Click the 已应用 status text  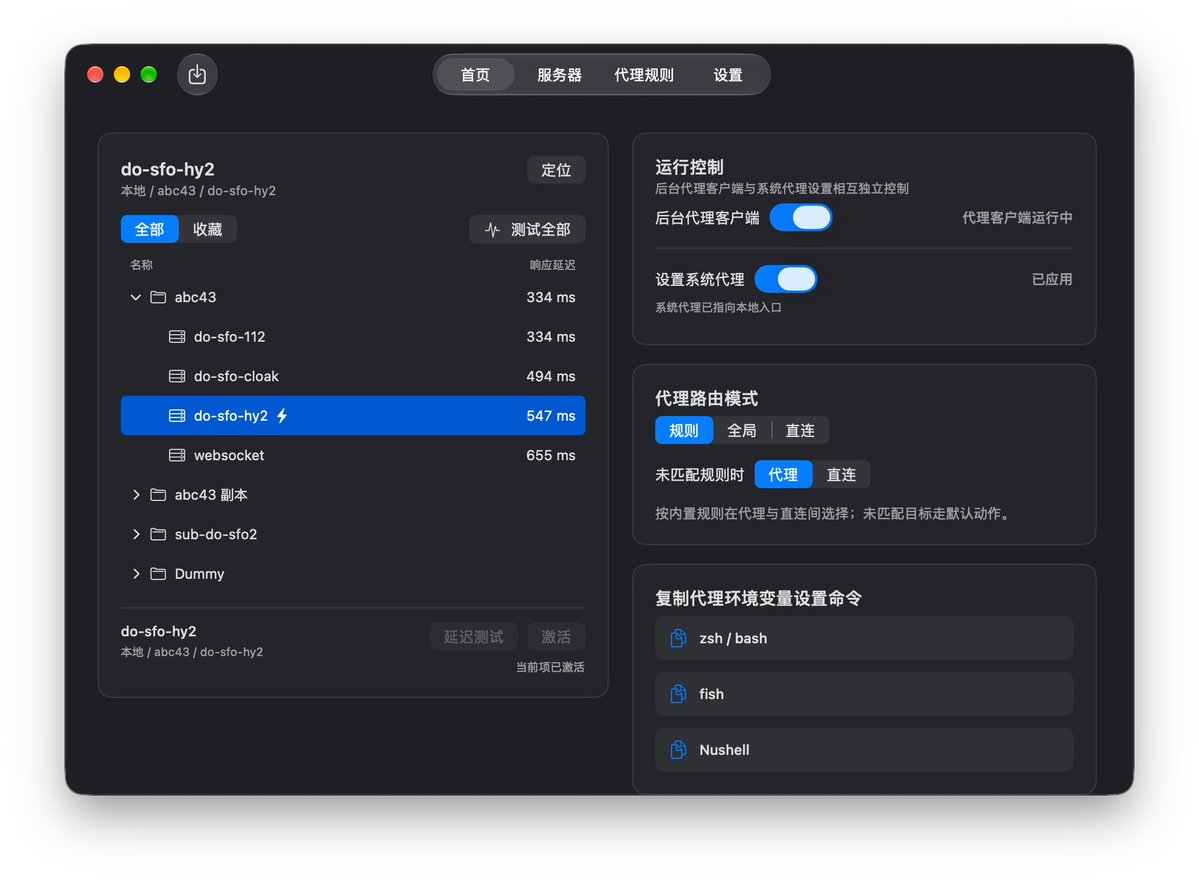1052,279
